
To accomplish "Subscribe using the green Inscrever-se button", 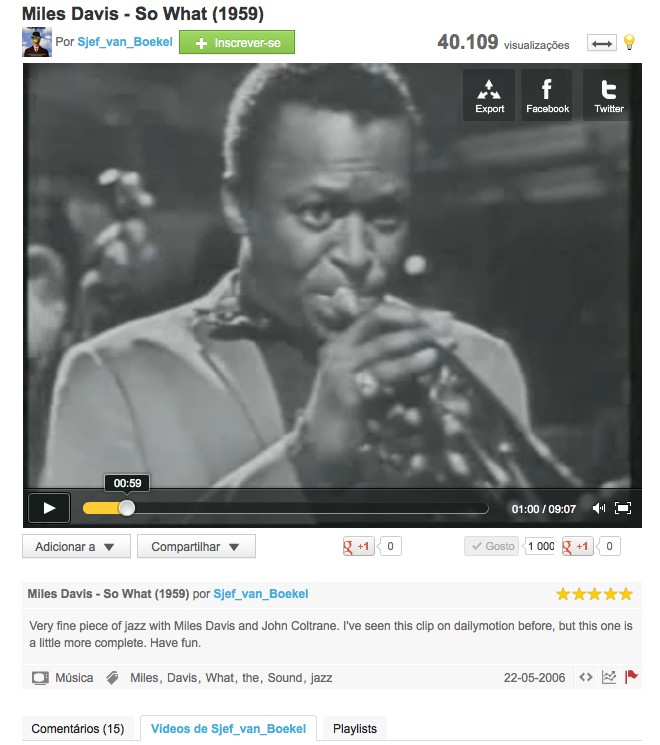I will tap(237, 43).
